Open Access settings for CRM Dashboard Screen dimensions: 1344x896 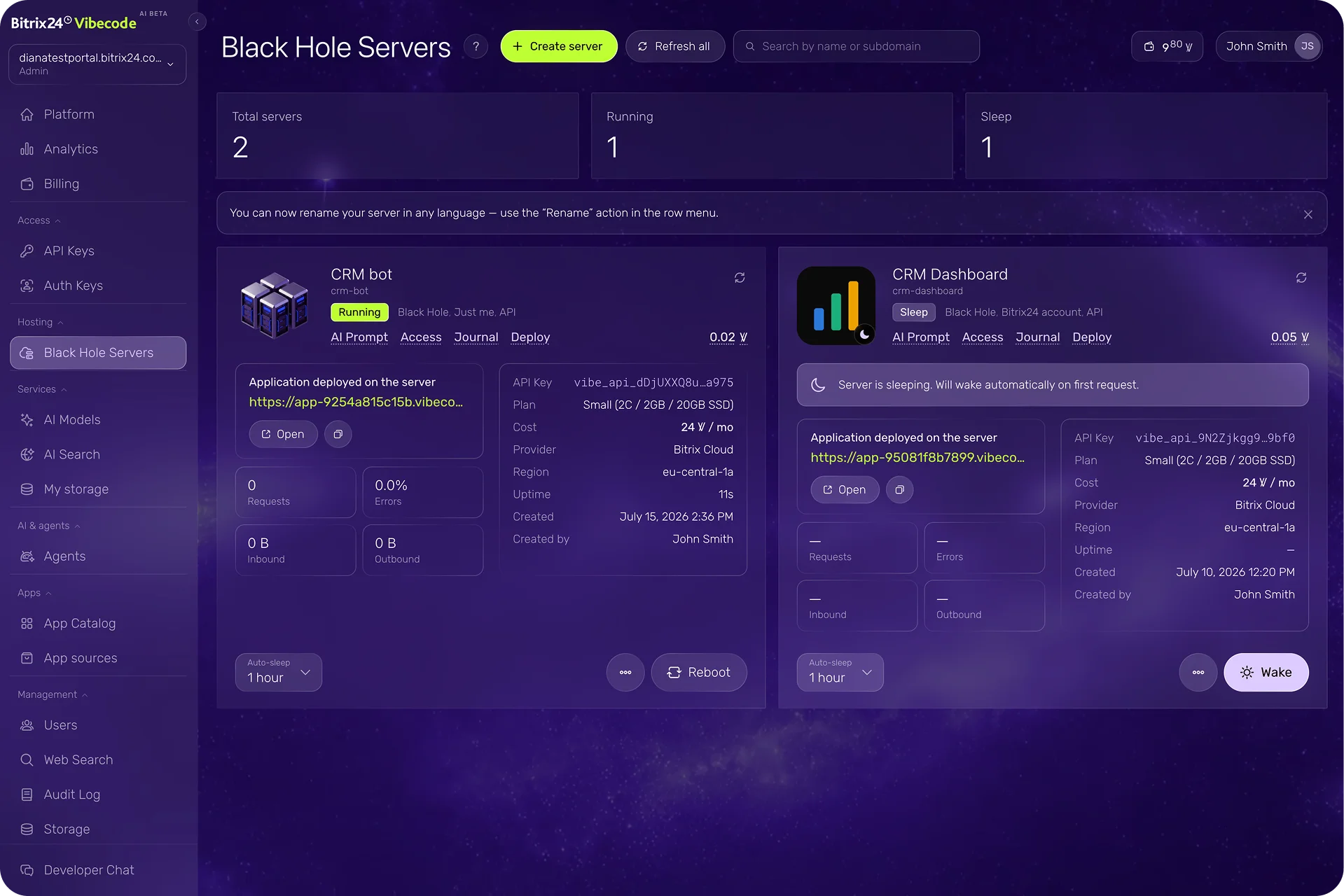[983, 337]
